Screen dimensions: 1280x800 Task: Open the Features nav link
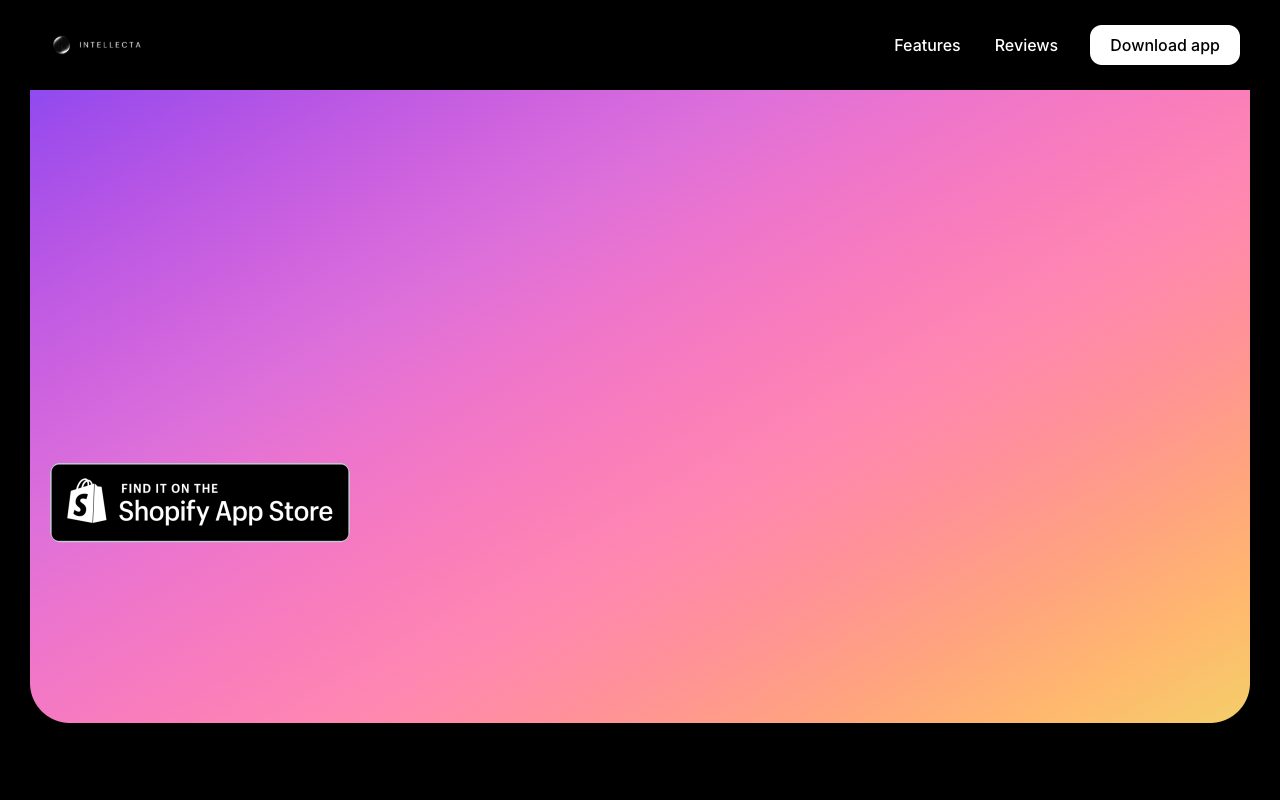(x=927, y=45)
